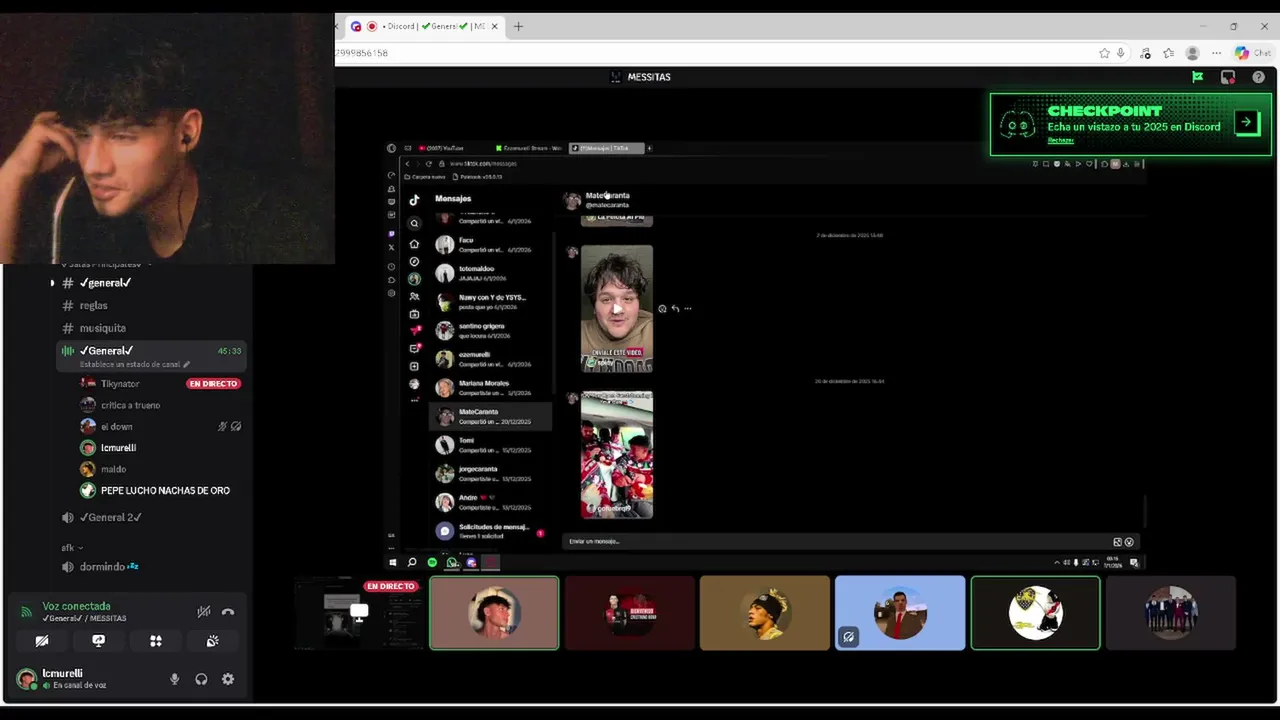The width and height of the screenshot is (1280, 720).
Task: Disconnect from voice with hang-up icon
Action: pos(228,612)
